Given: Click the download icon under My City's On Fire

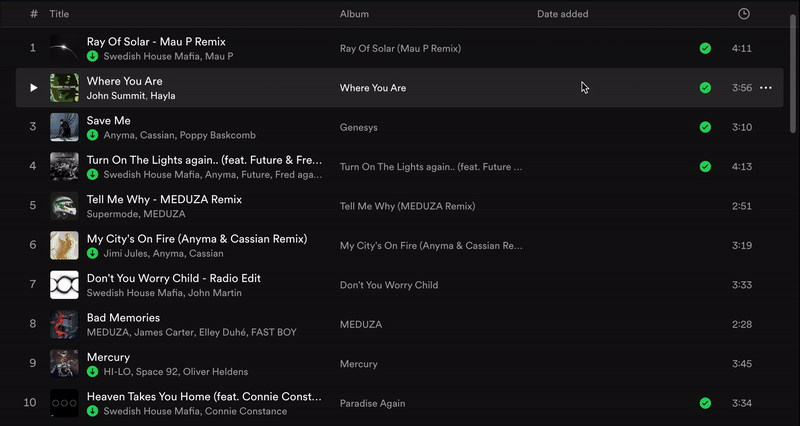Looking at the screenshot, I should point(93,254).
